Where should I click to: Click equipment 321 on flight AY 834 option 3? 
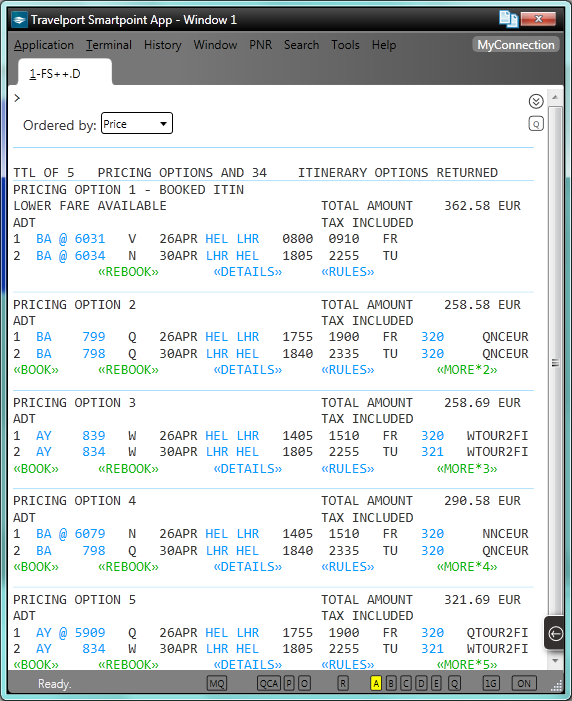(x=432, y=452)
